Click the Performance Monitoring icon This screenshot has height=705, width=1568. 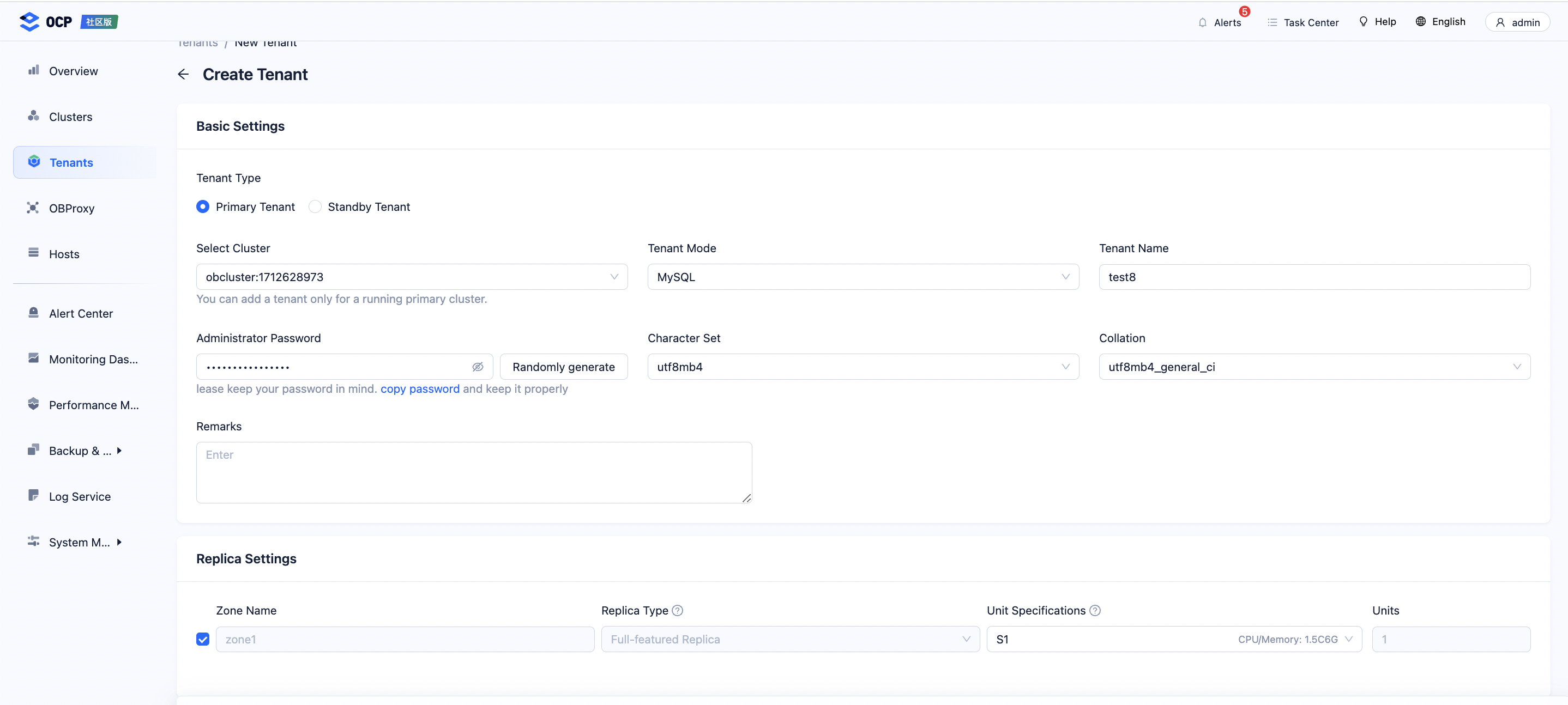pyautogui.click(x=33, y=404)
